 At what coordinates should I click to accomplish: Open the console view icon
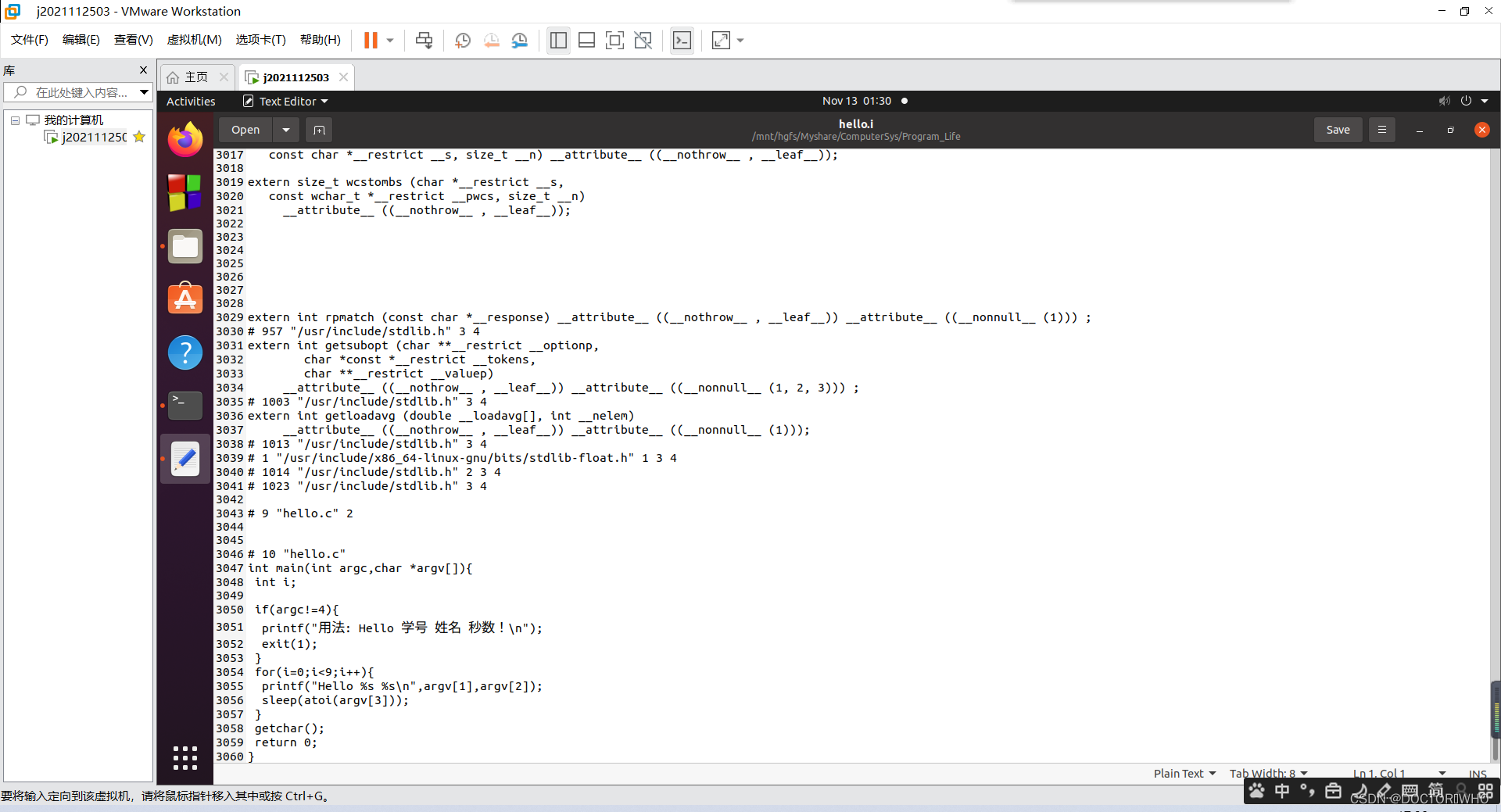[x=682, y=40]
